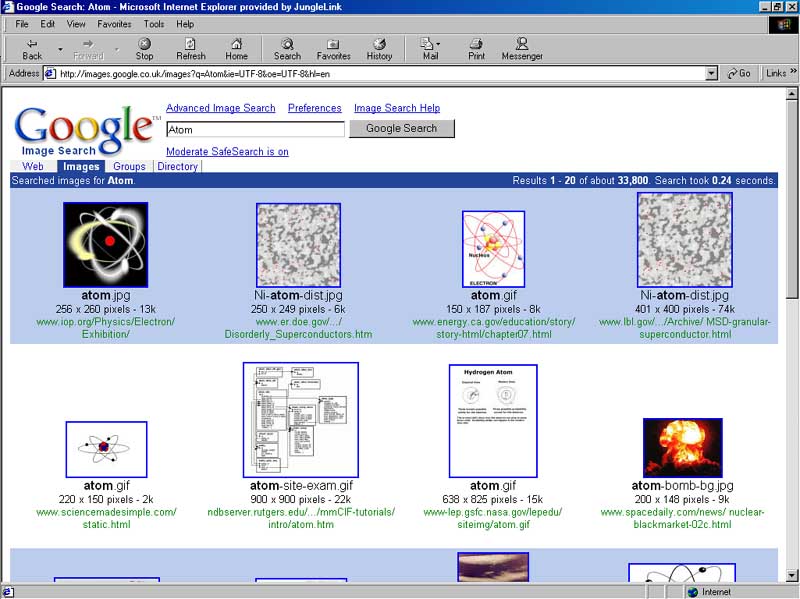The image size is (800, 599).
Task: Open the atom-bomb-bg.jpg explosion thumbnail
Action: pos(683,448)
